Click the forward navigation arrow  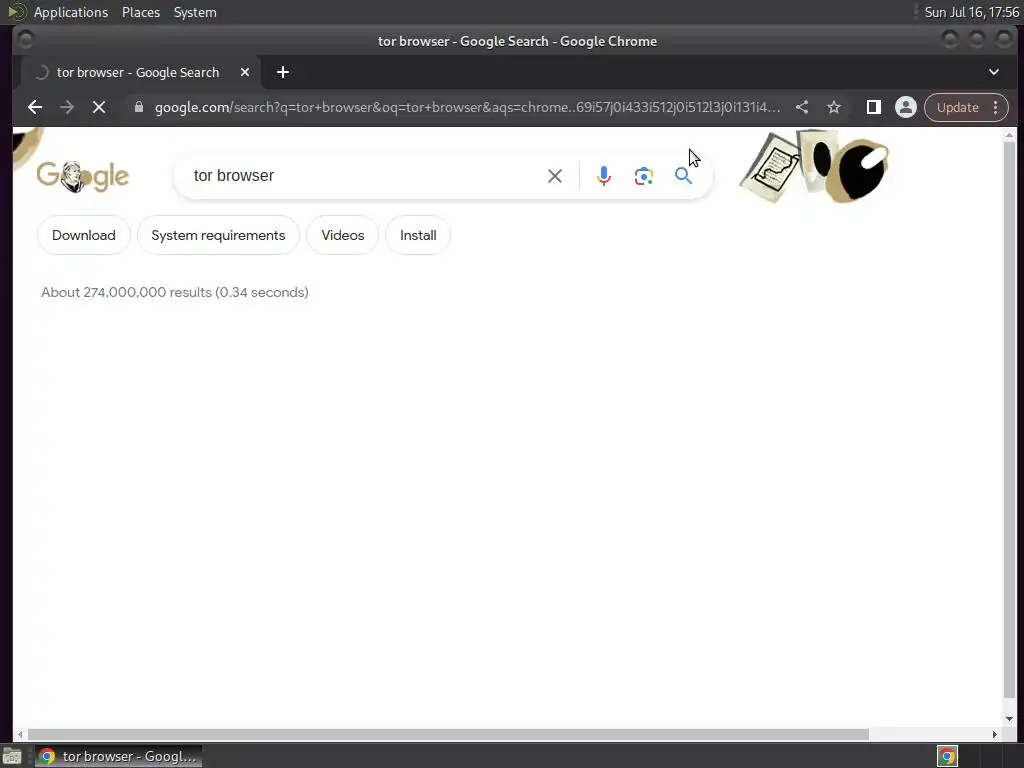coord(67,107)
